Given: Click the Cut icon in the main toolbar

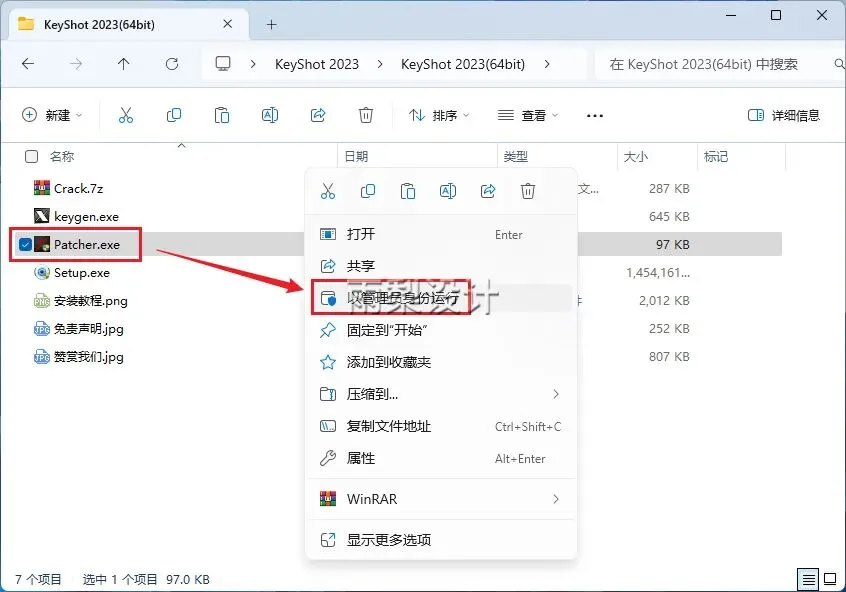Looking at the screenshot, I should click(x=126, y=115).
